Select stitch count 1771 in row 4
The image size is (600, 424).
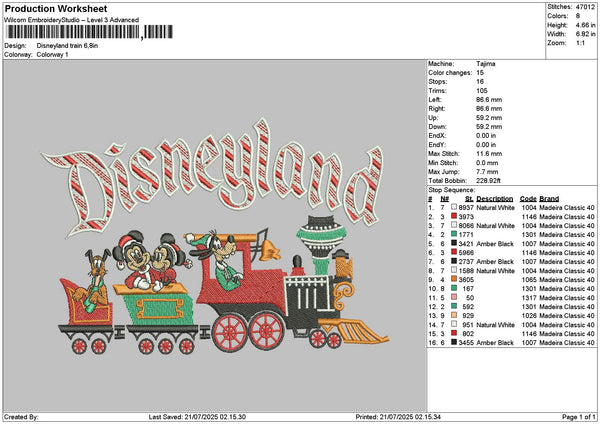[x=466, y=235]
